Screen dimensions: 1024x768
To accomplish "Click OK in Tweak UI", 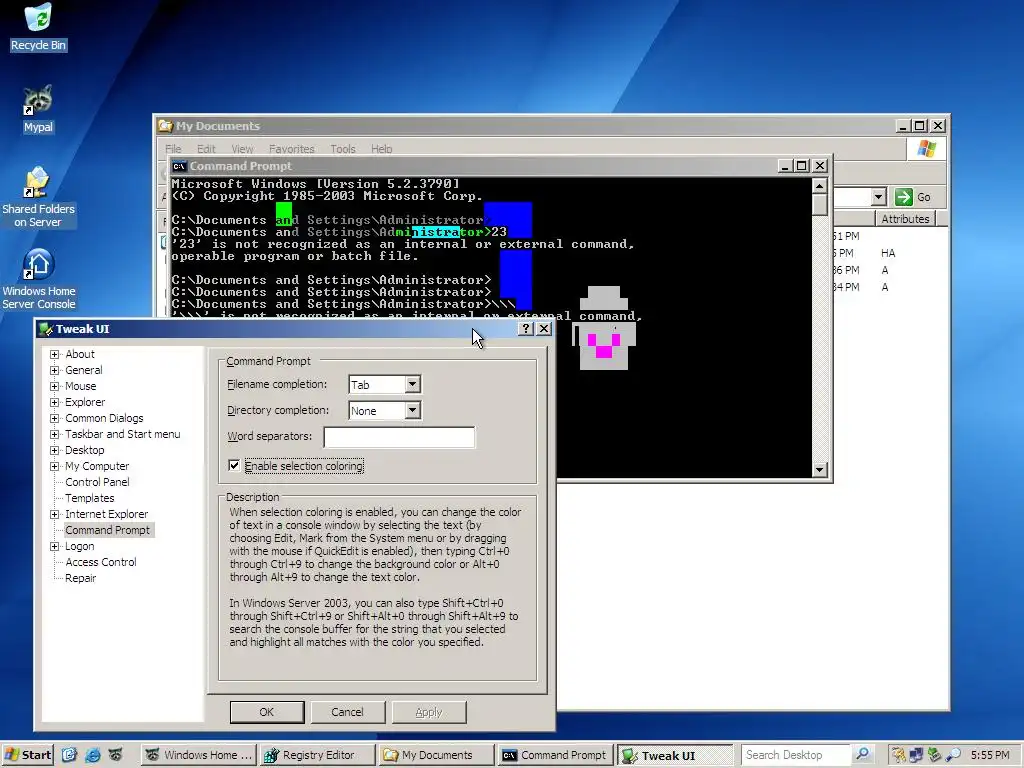I will click(266, 712).
